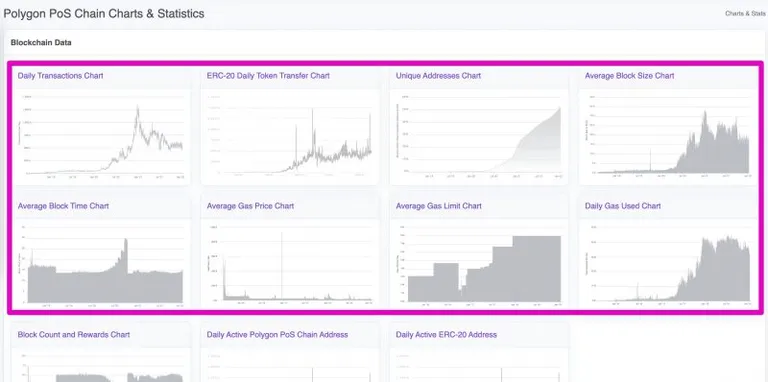
Task: Open the Daily Active ERC-20 Address link
Action: click(x=446, y=334)
